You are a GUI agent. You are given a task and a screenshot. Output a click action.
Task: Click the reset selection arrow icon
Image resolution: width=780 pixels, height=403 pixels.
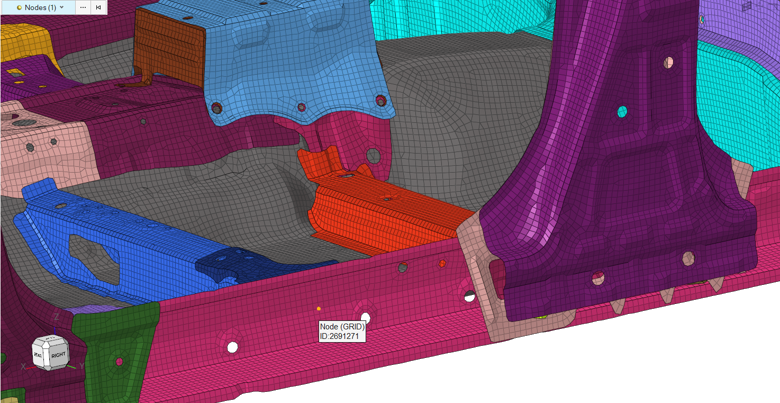pyautogui.click(x=99, y=7)
